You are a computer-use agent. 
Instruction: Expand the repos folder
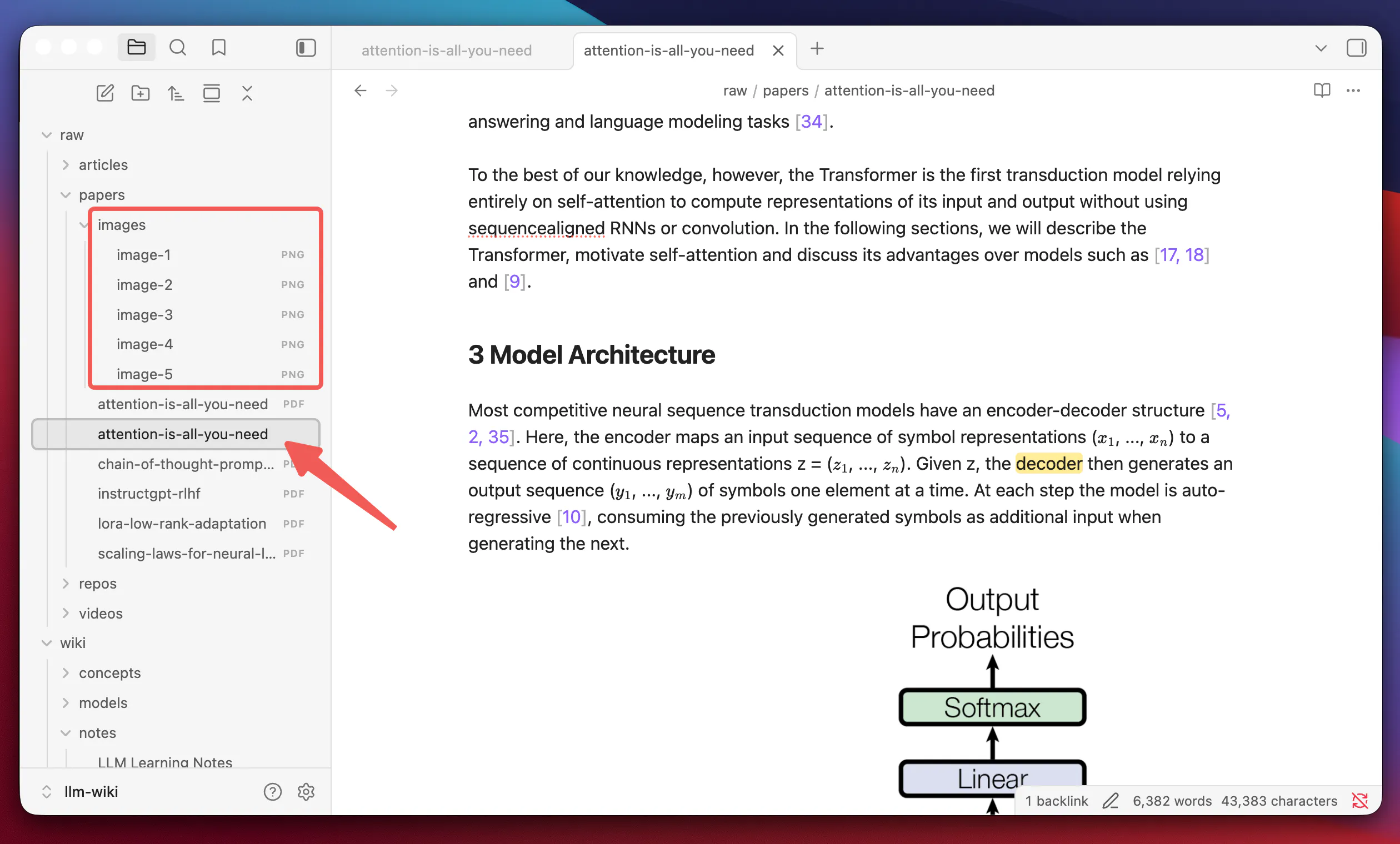pyautogui.click(x=66, y=583)
